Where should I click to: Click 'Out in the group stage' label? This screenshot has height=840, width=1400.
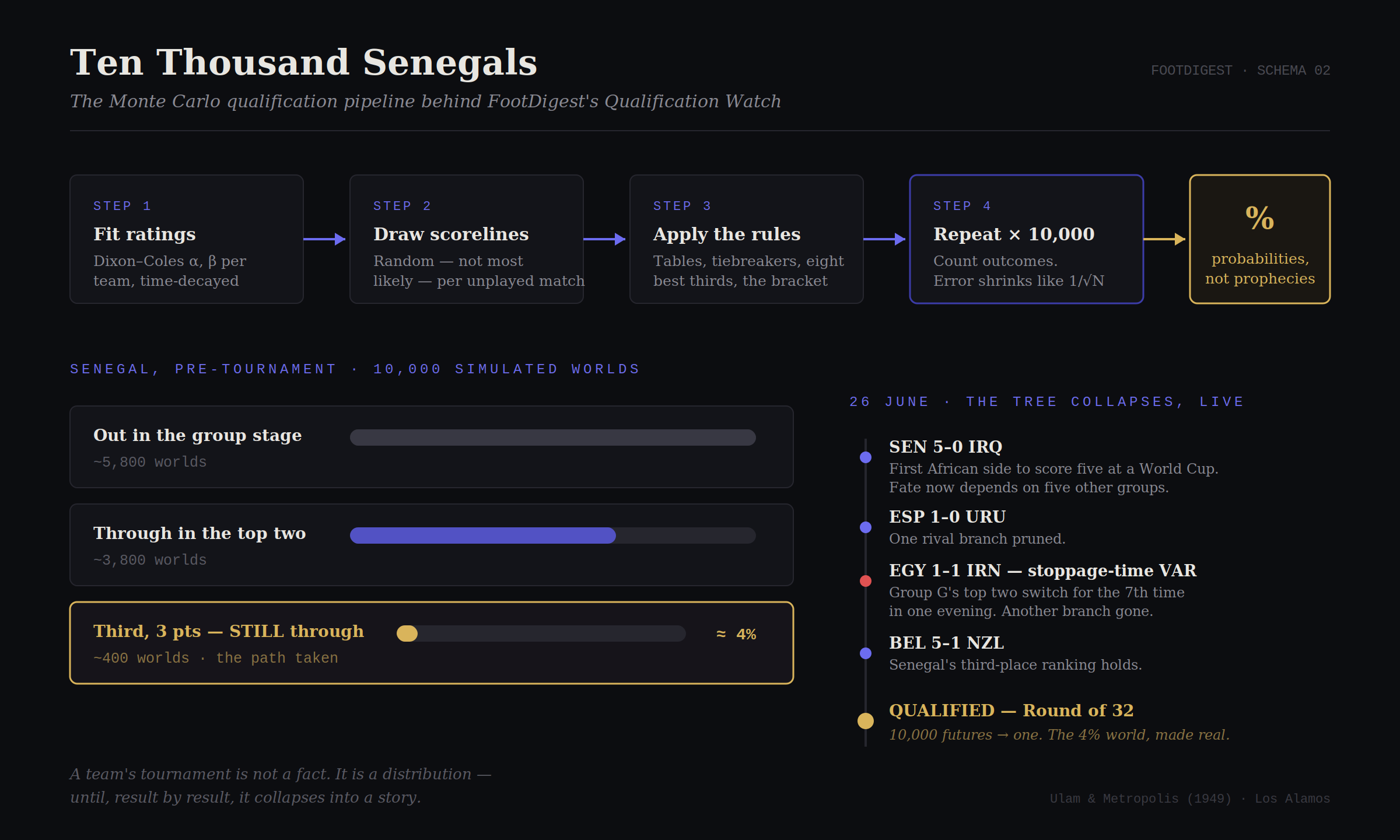coord(198,435)
